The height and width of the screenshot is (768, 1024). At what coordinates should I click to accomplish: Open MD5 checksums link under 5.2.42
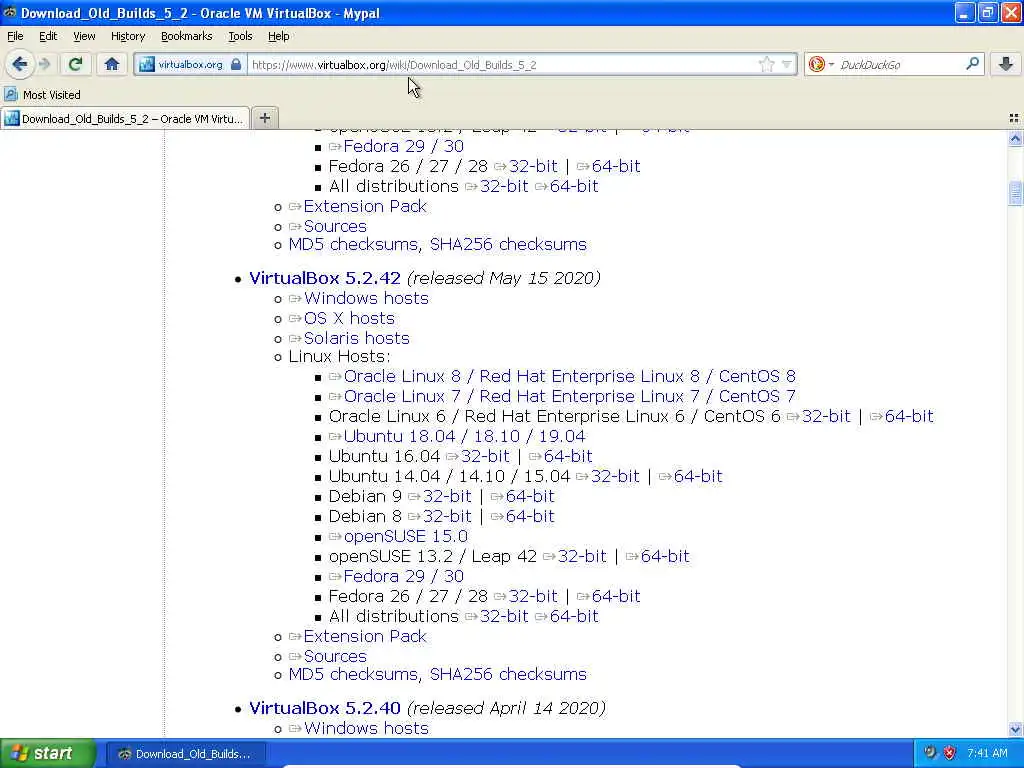click(353, 675)
